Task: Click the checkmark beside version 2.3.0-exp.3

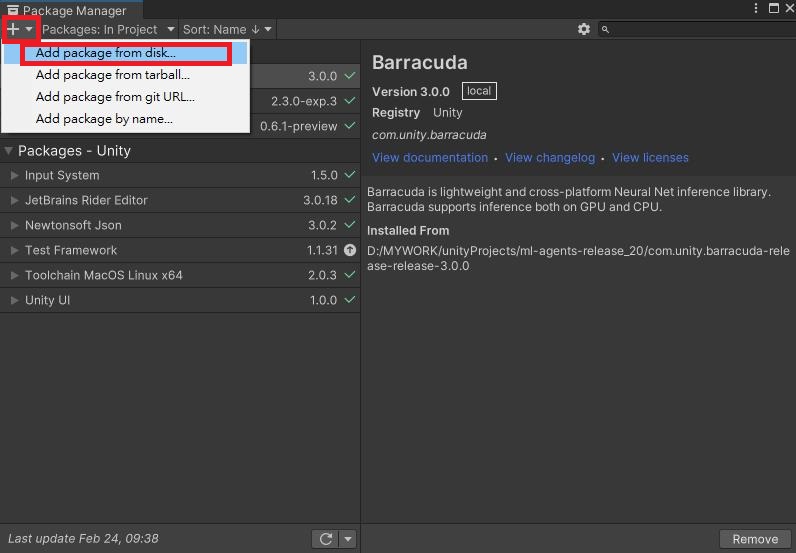Action: coord(350,101)
